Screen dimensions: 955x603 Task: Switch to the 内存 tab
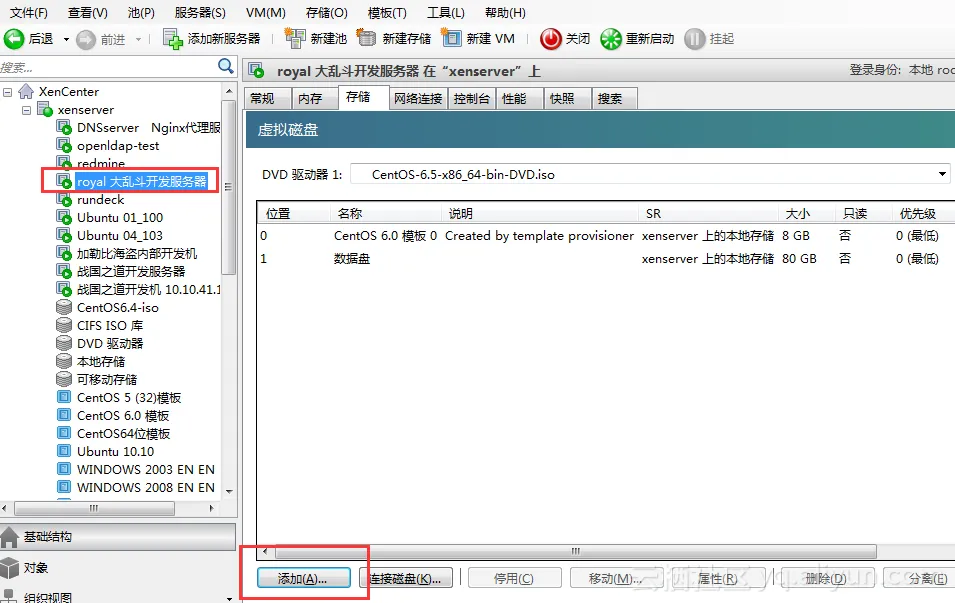(x=315, y=98)
